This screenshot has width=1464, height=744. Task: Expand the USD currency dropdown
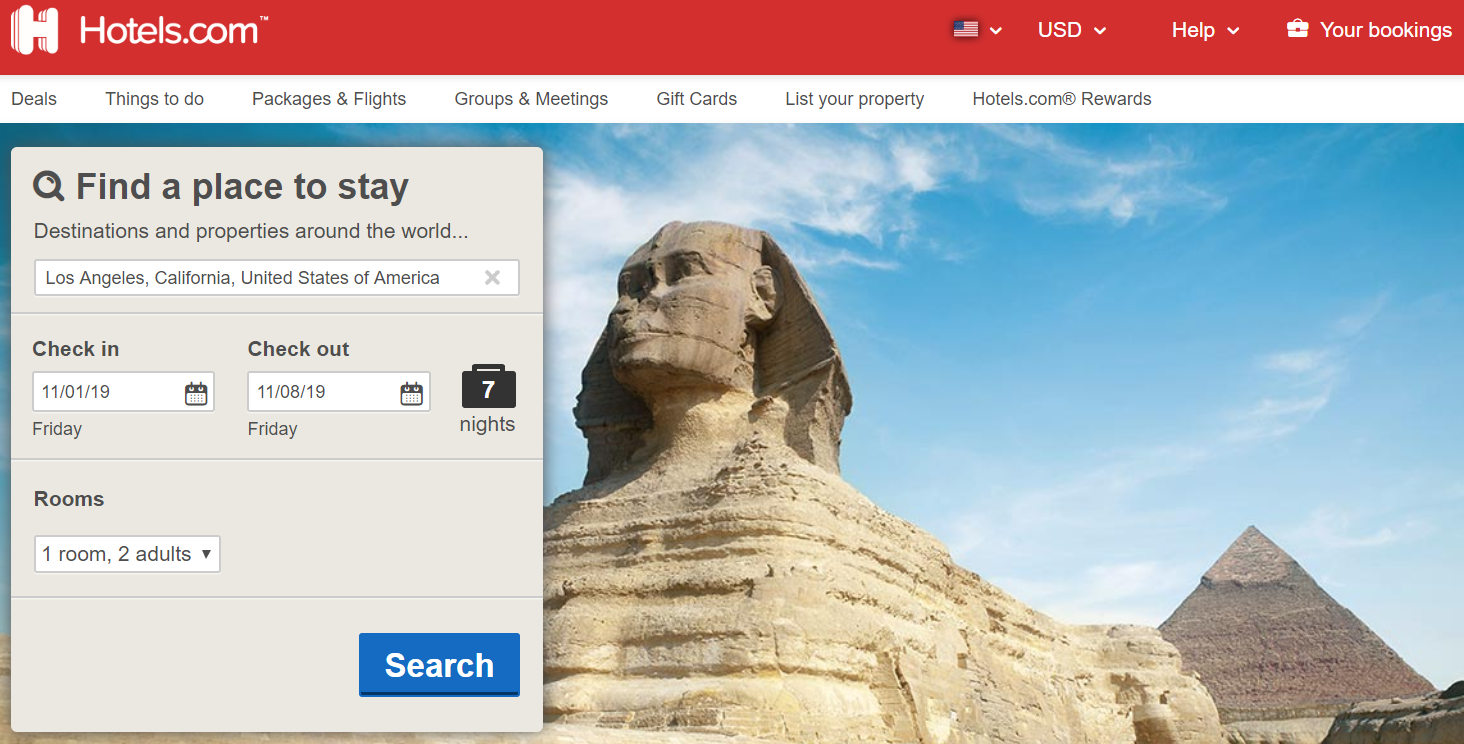pyautogui.click(x=1072, y=30)
